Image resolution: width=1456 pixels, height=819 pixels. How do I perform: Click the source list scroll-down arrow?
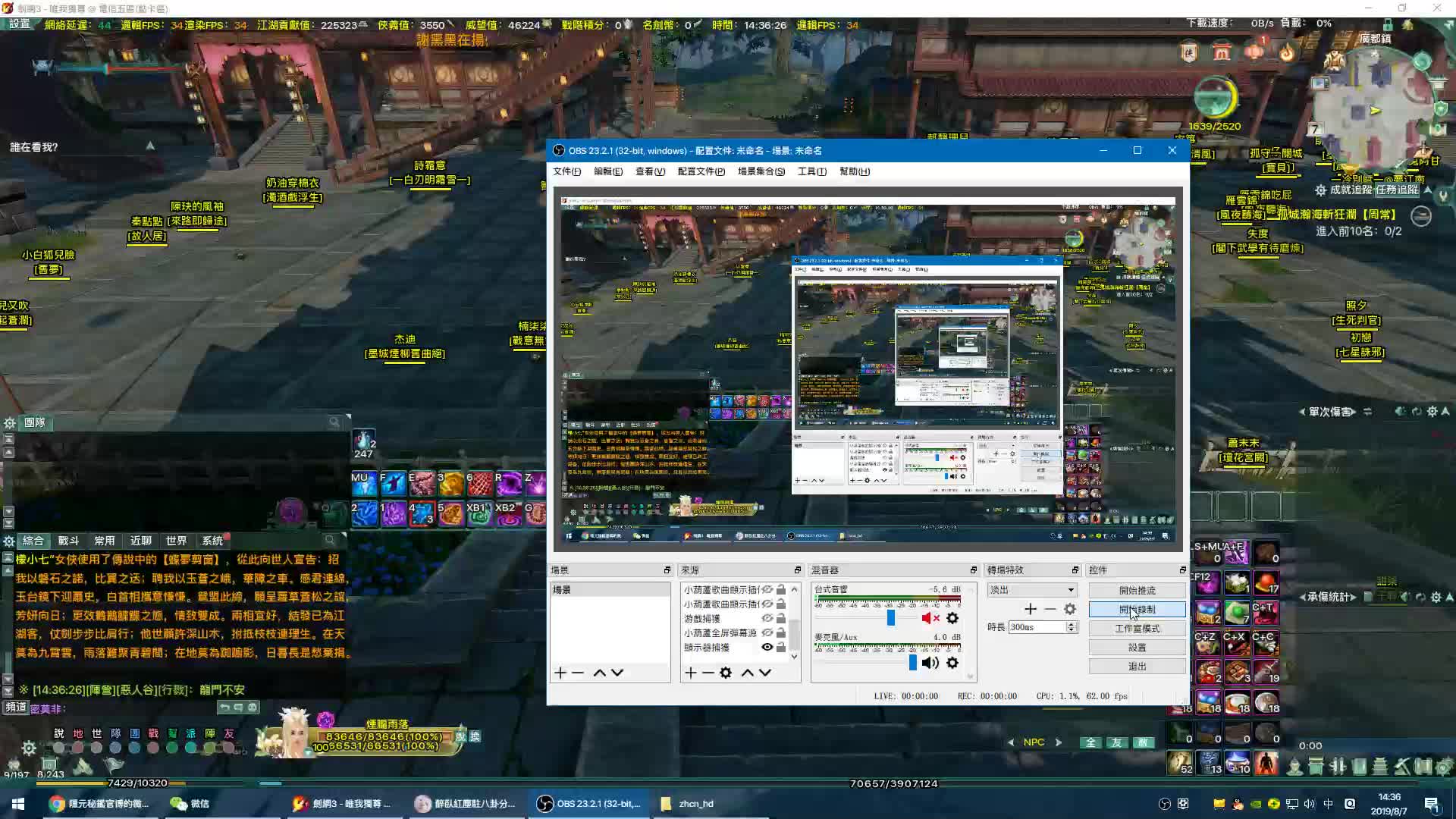[795, 657]
